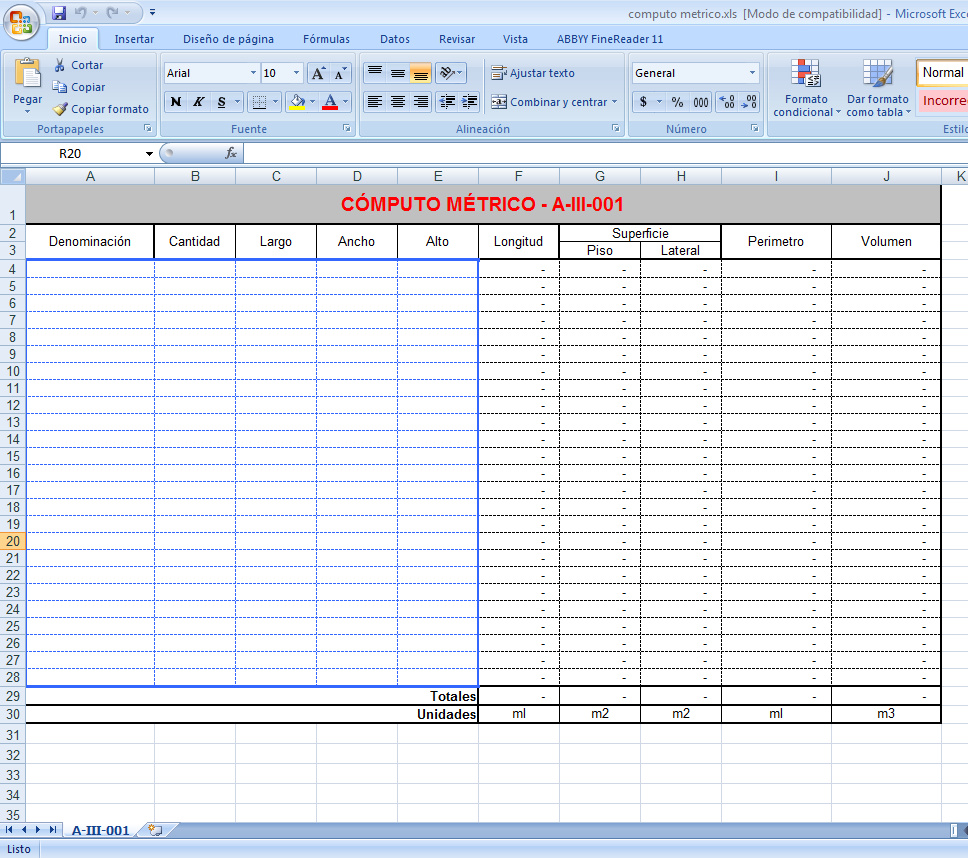Decrease indent in cell
The image size is (968, 858).
click(x=447, y=102)
